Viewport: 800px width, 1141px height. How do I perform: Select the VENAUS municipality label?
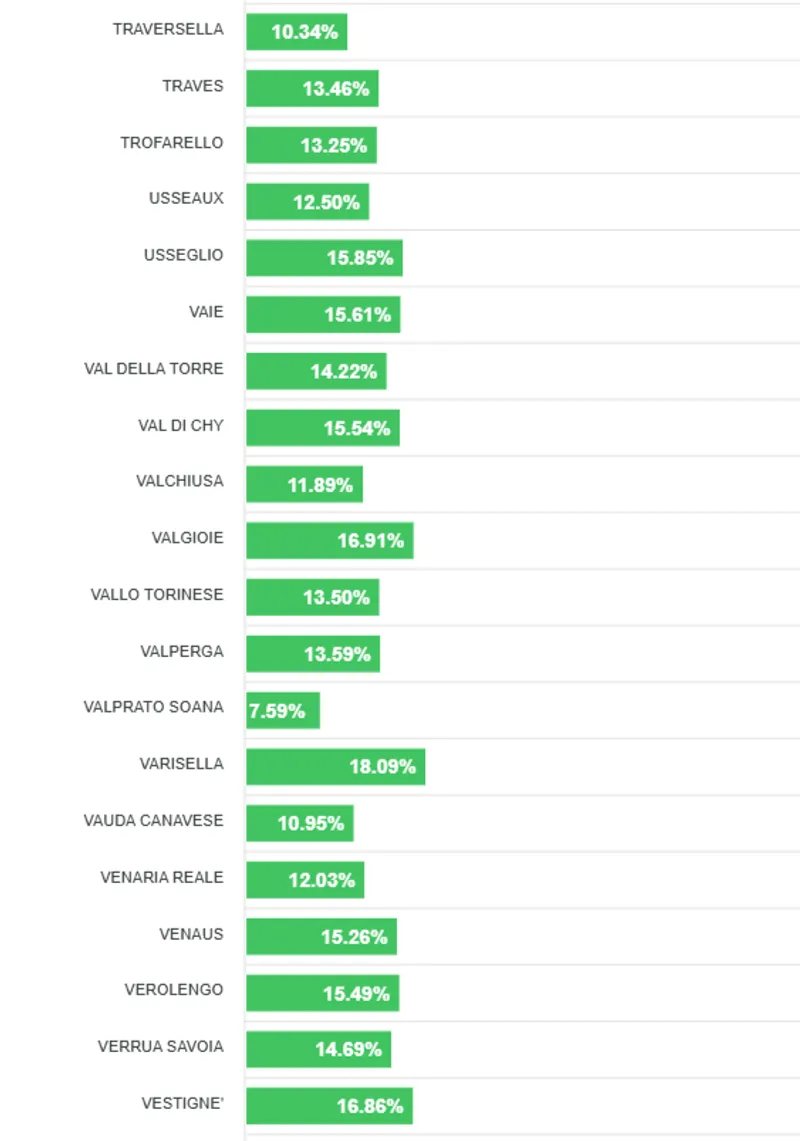pos(191,934)
